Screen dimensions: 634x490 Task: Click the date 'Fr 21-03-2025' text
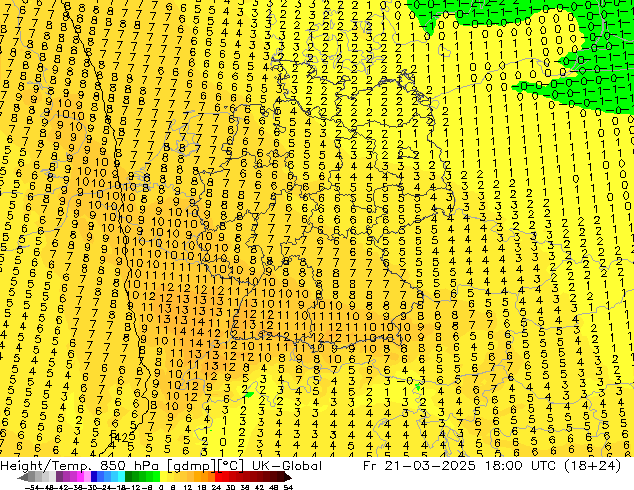(419, 466)
